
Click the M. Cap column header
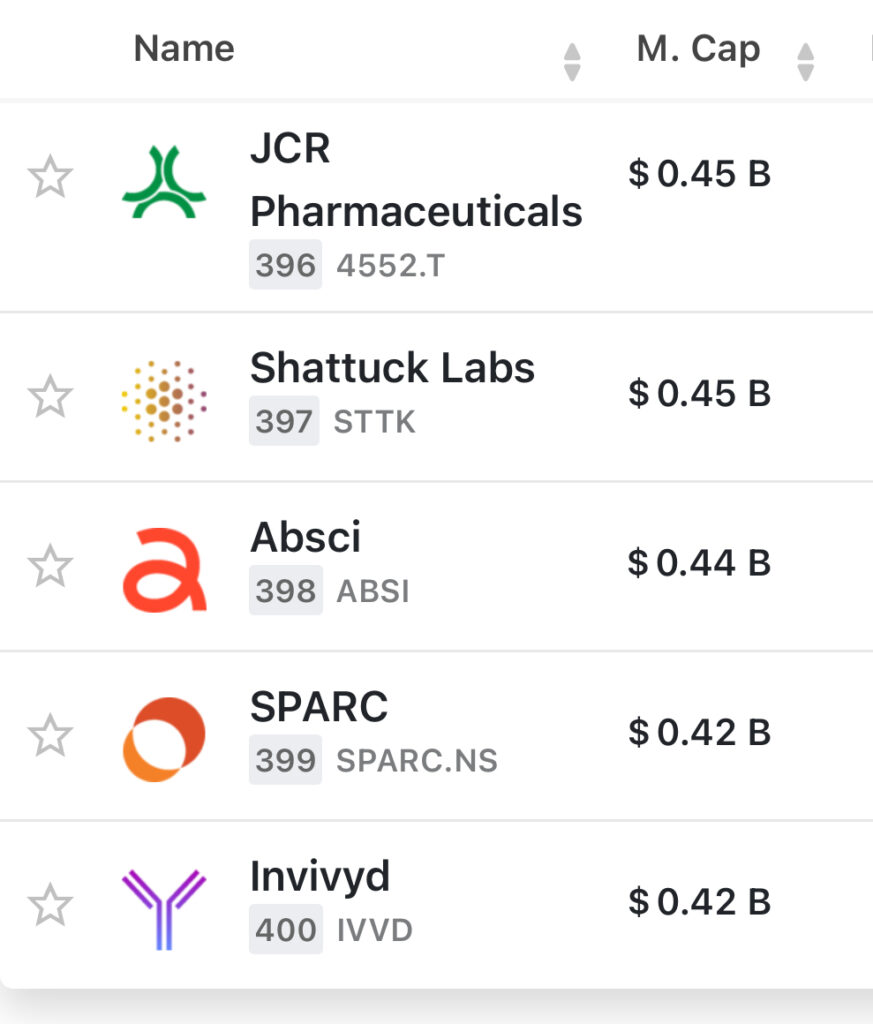(x=698, y=48)
